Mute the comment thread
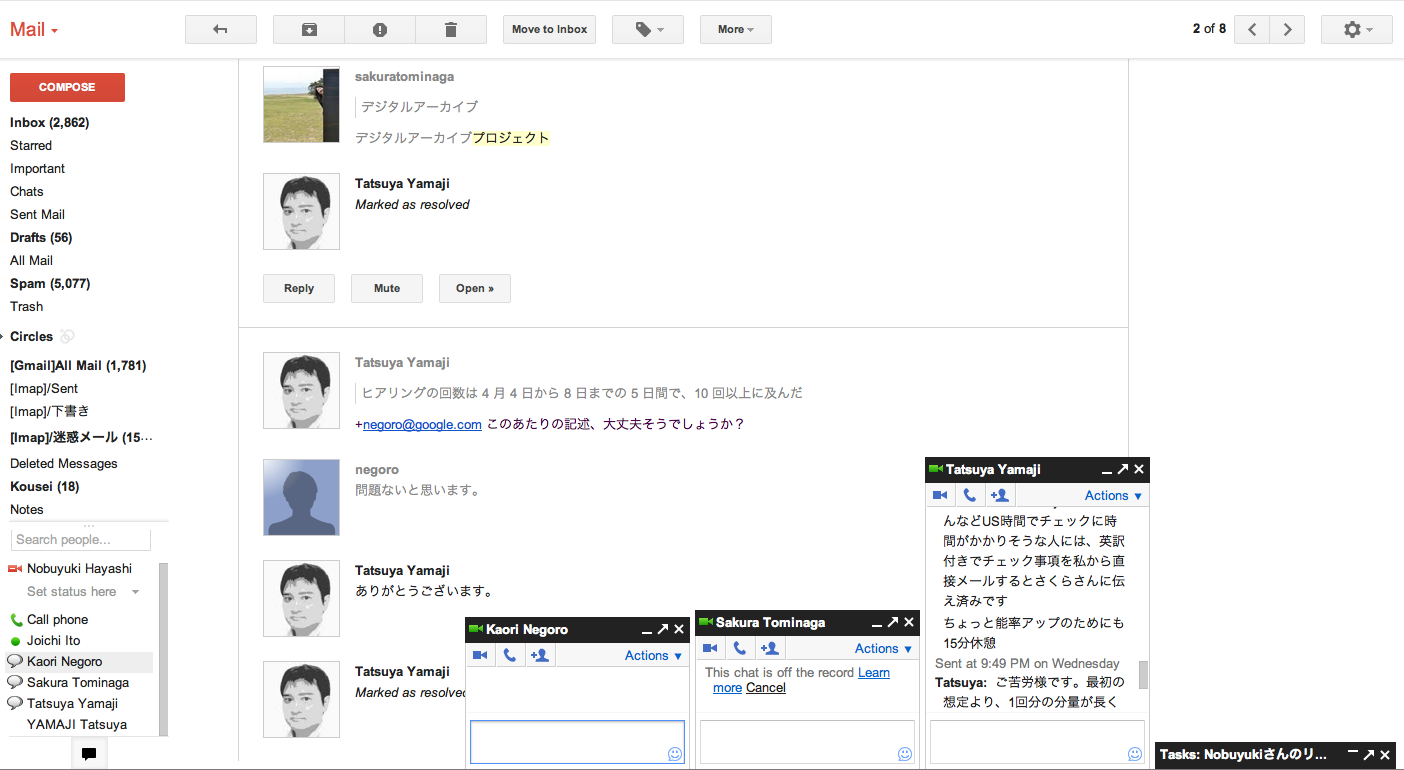 387,288
